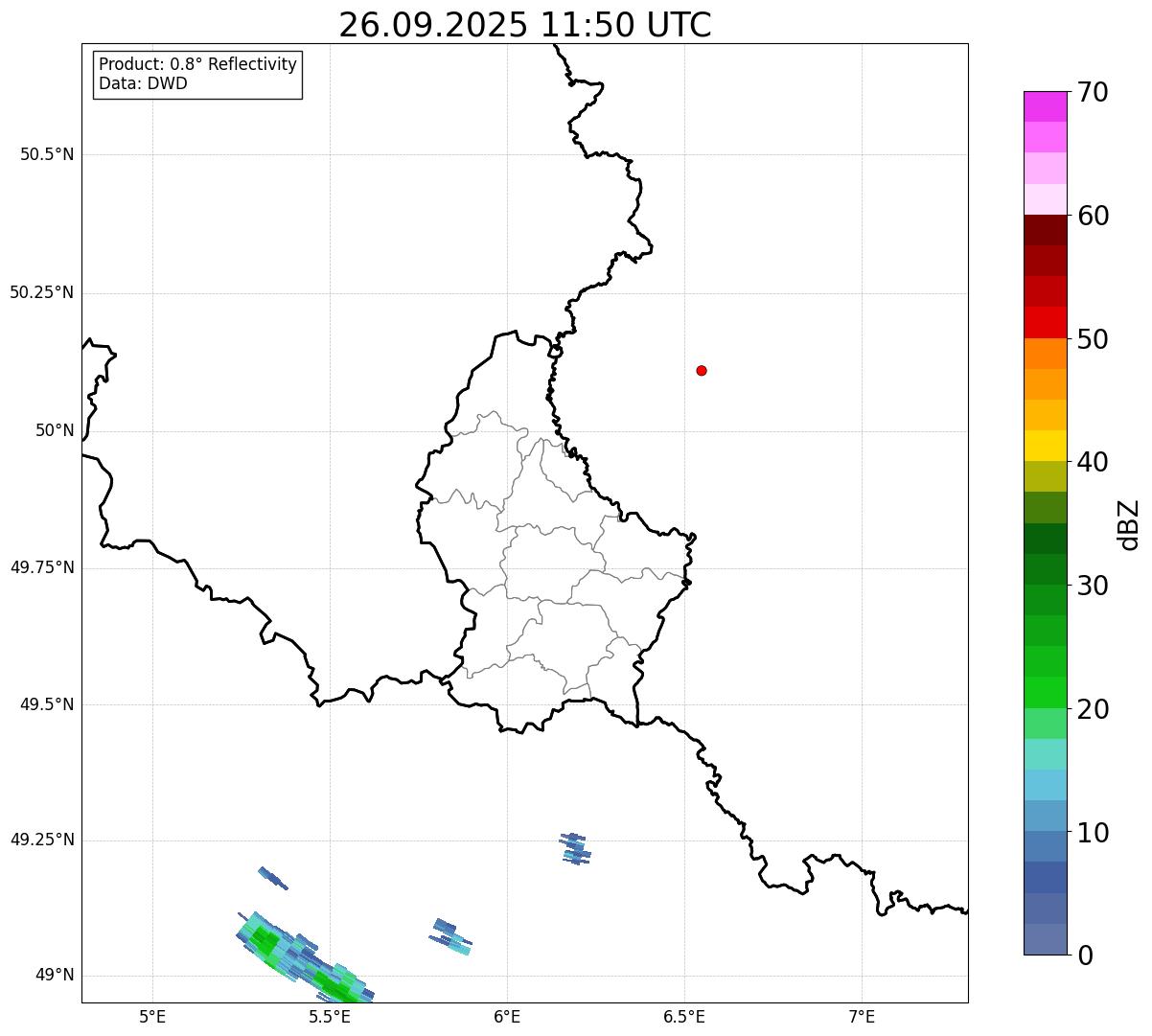Click the 49.75°N latitude label
Viewport: 1152px width, 1036px height.
point(42,567)
